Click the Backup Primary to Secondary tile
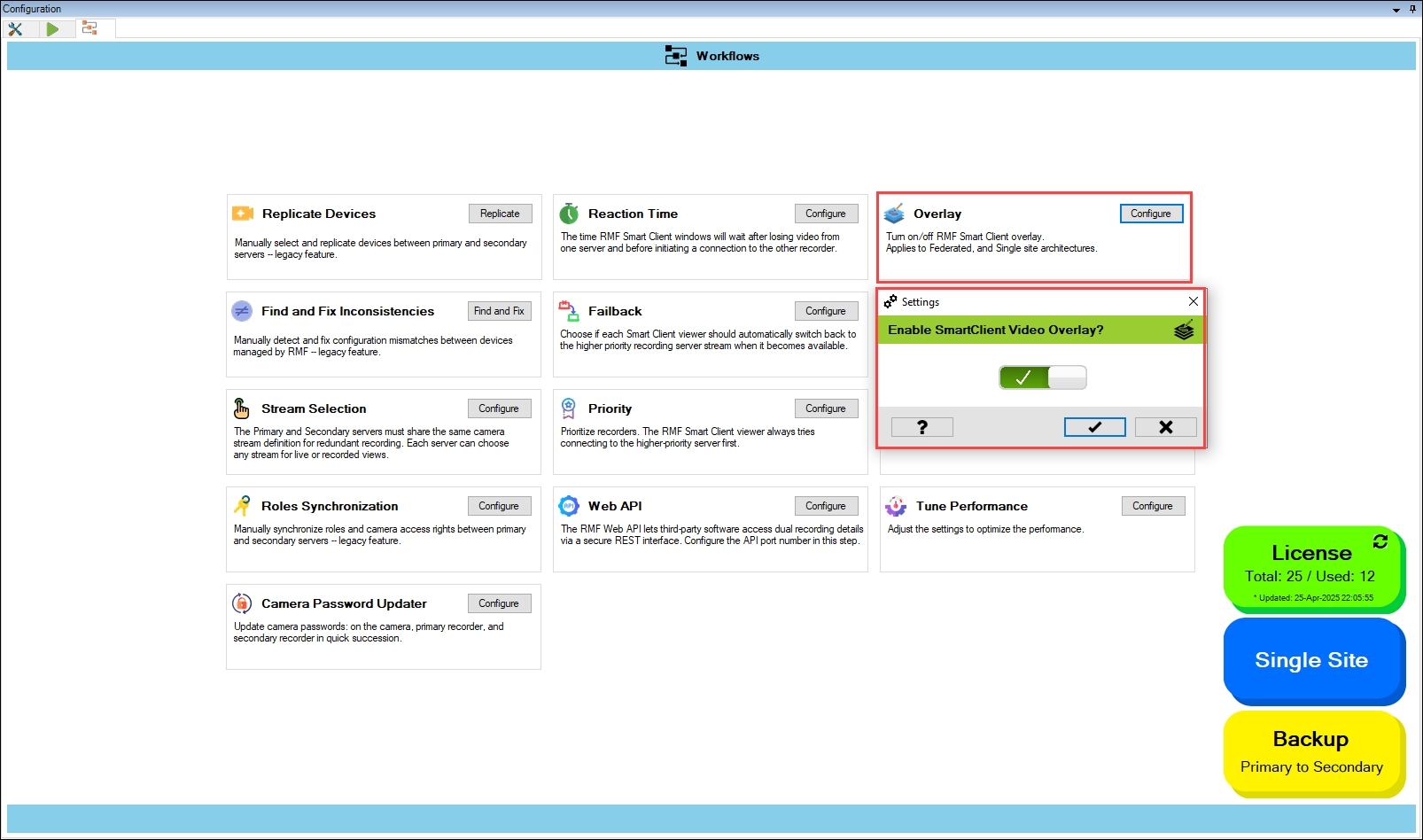 tap(1311, 751)
